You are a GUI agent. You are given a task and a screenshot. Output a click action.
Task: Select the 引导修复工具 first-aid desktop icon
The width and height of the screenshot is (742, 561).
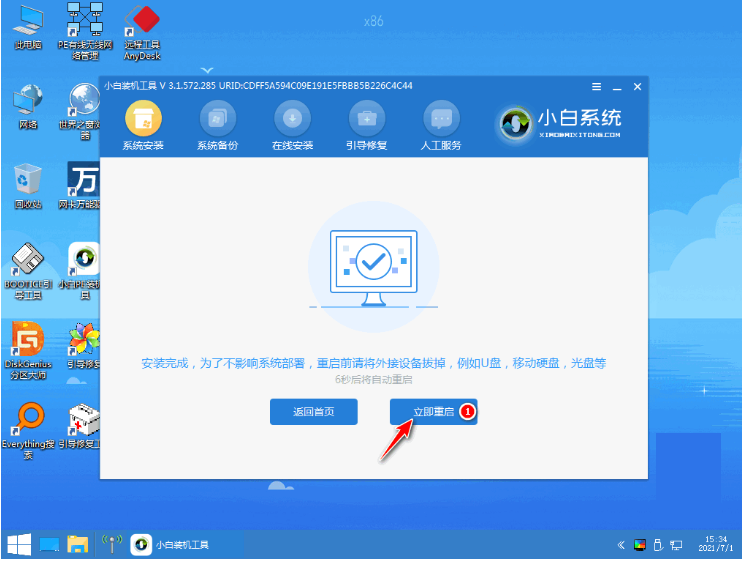(80, 426)
